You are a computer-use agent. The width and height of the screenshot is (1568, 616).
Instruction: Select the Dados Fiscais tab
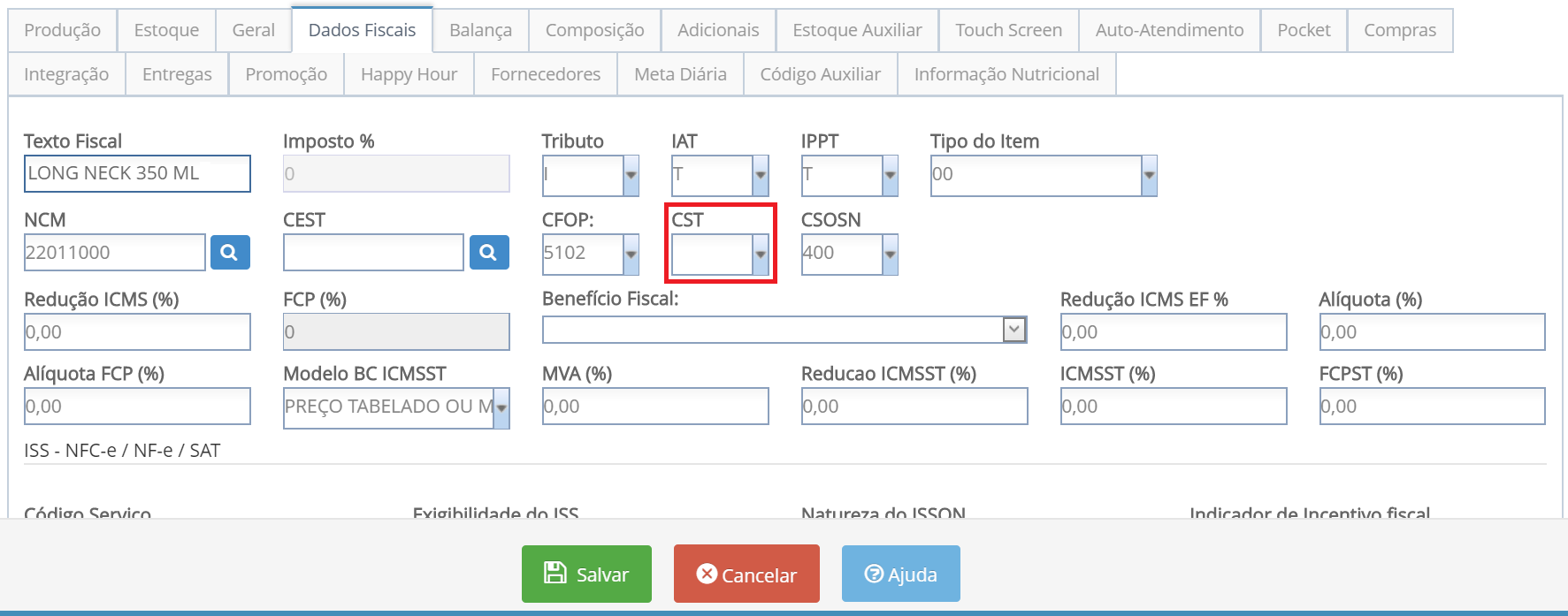(362, 30)
